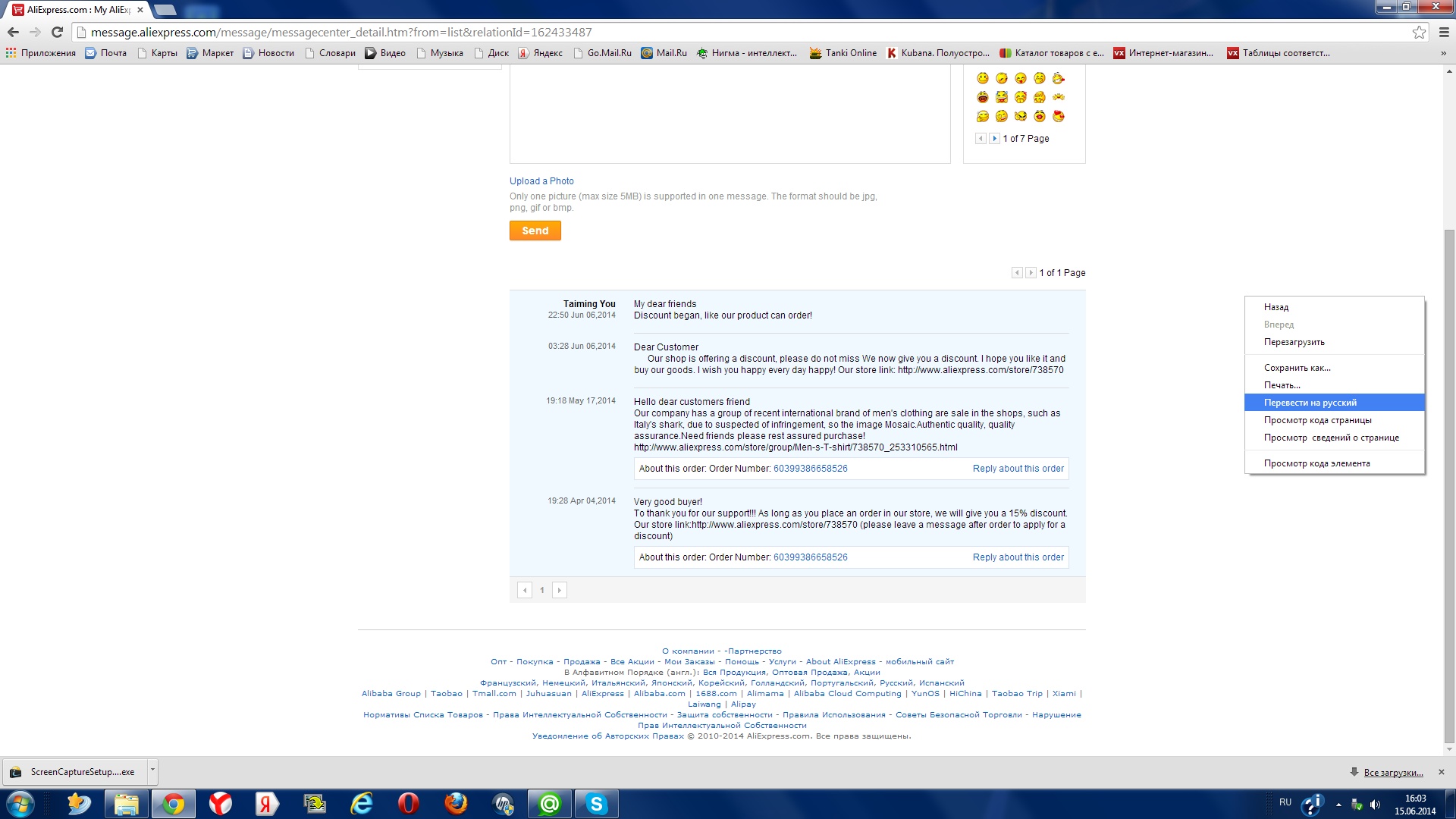1456x819 pixels.
Task: Open the Windows Start menu
Action: (x=20, y=804)
